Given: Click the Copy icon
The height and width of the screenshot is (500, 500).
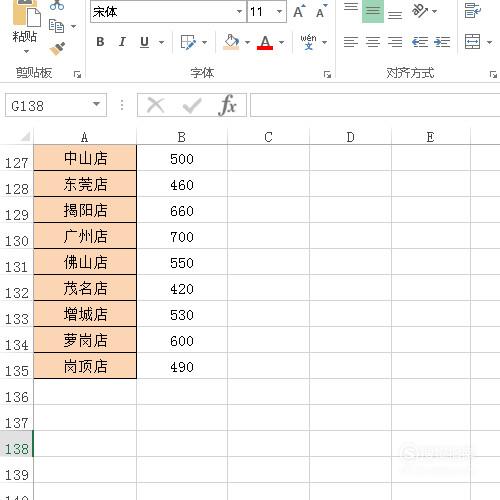Looking at the screenshot, I should (56, 26).
